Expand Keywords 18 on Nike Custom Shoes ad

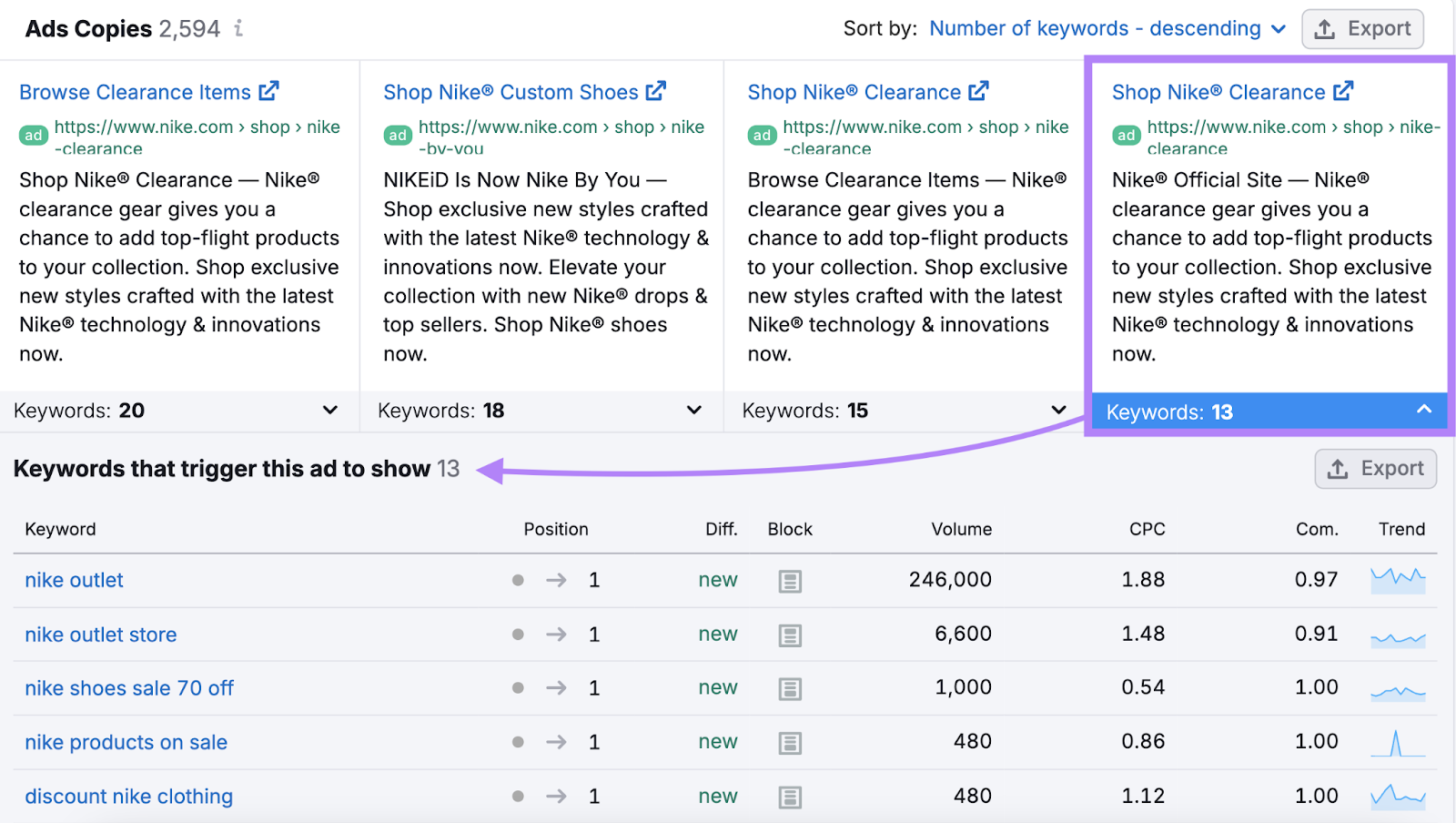click(693, 410)
